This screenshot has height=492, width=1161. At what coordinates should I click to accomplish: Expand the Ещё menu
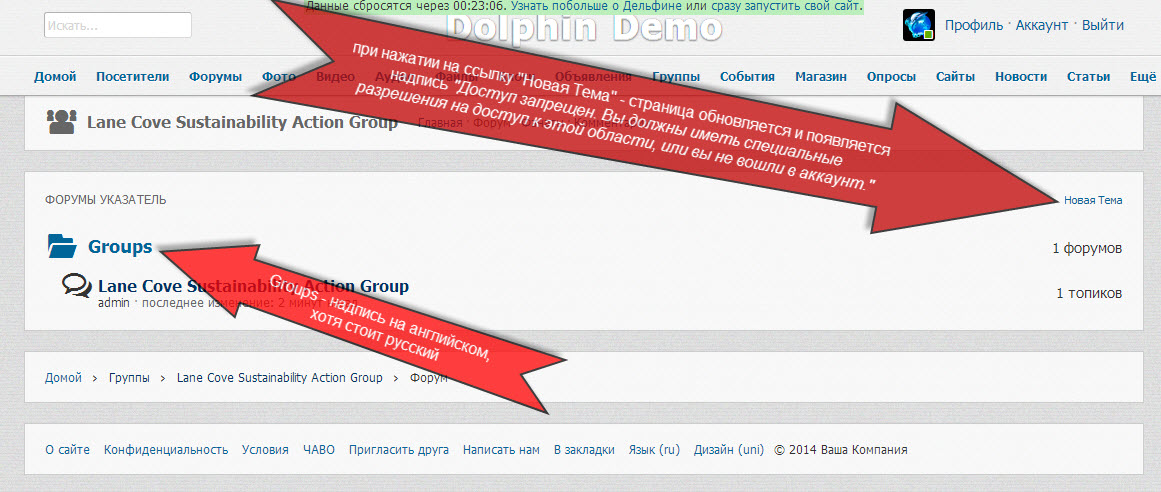coord(1143,76)
